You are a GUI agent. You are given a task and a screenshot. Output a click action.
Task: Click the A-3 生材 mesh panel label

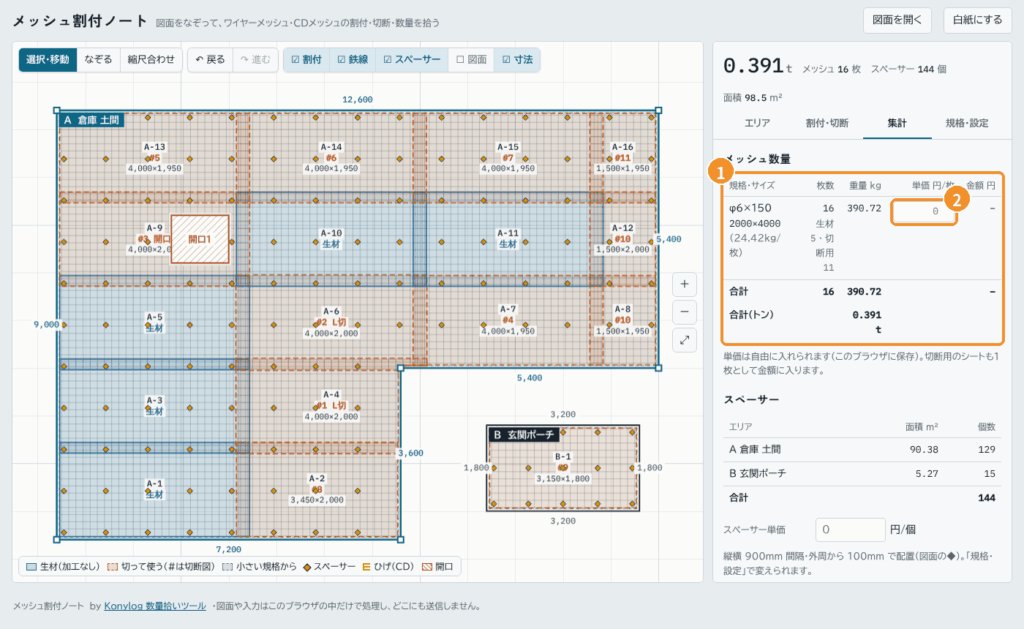click(154, 406)
